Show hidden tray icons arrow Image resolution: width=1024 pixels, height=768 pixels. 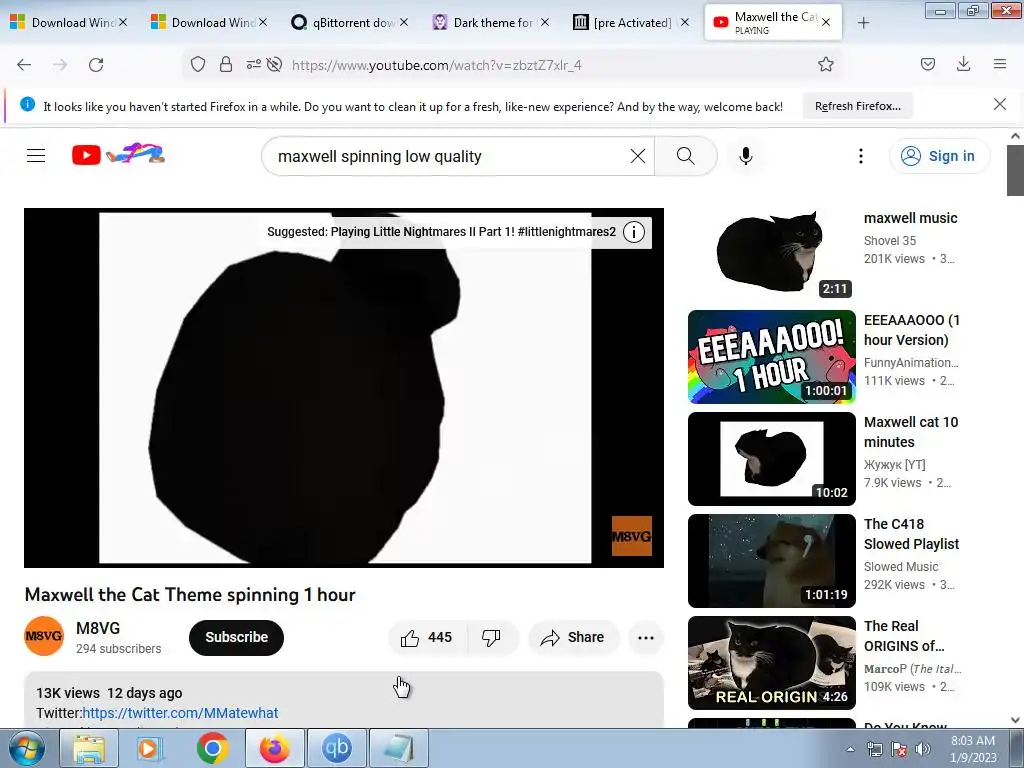850,750
